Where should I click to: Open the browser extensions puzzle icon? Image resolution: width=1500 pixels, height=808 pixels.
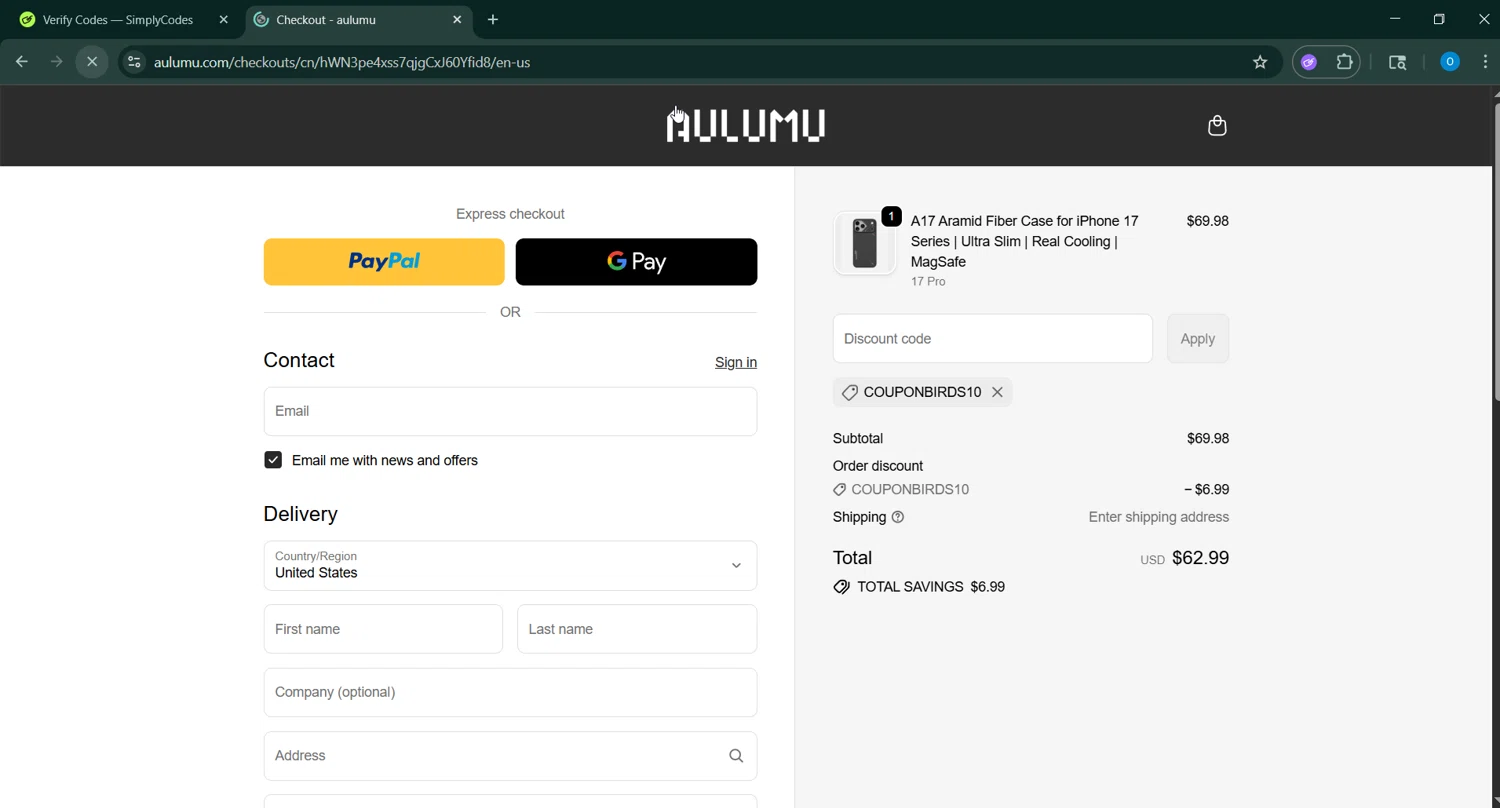(1345, 62)
